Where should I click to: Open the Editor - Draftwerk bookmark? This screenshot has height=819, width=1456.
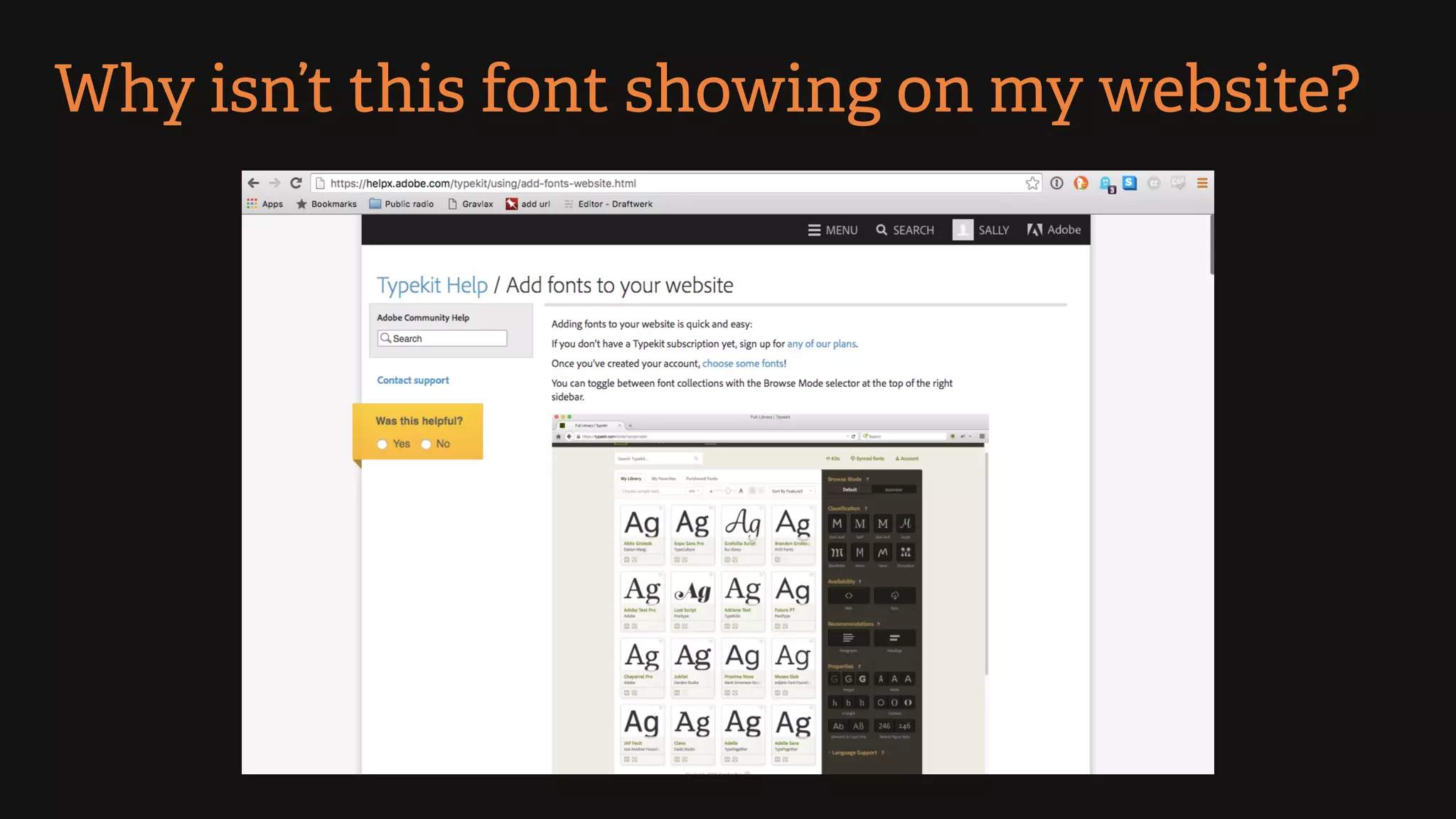pos(608,204)
